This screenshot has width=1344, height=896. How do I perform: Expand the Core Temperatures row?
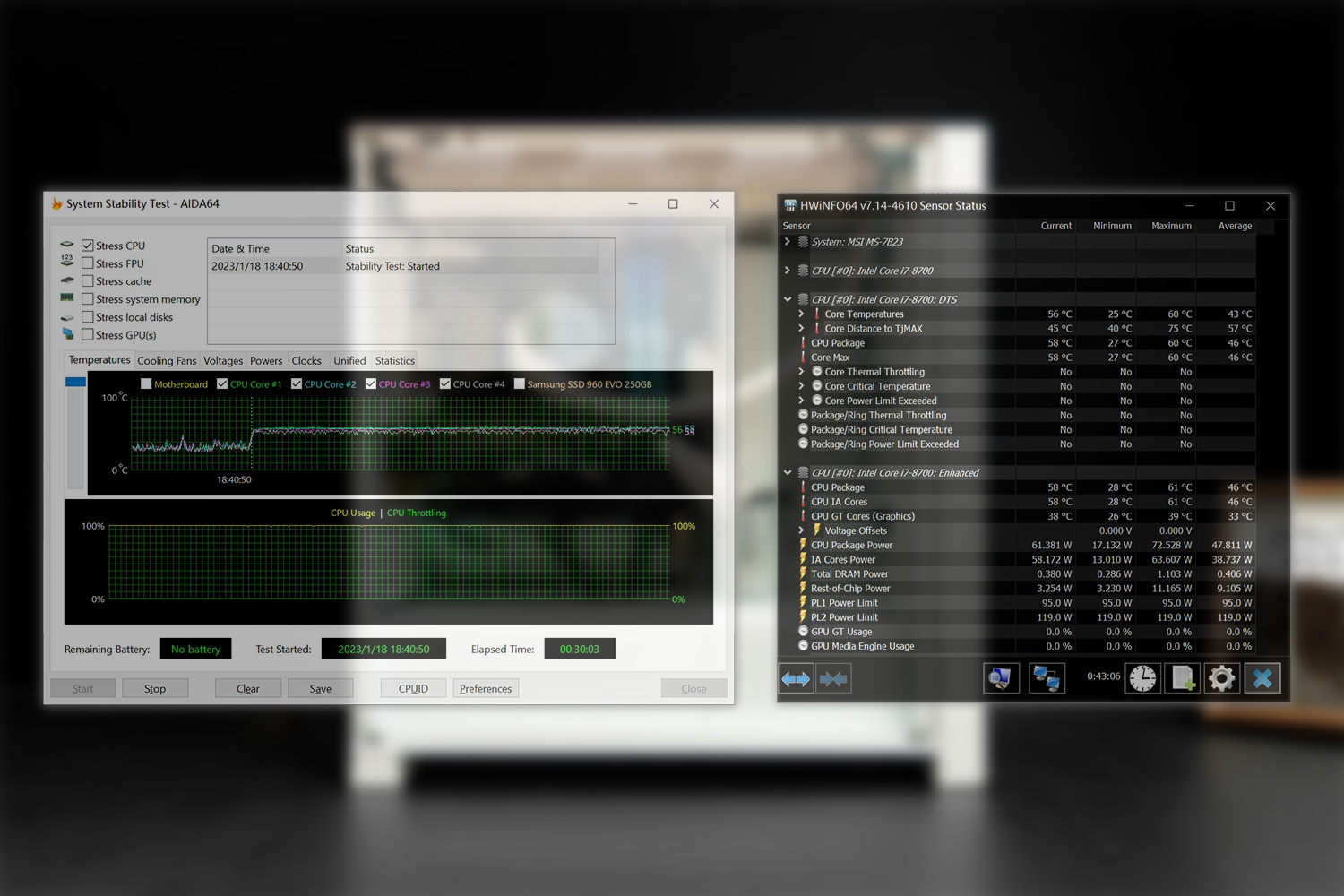click(801, 314)
